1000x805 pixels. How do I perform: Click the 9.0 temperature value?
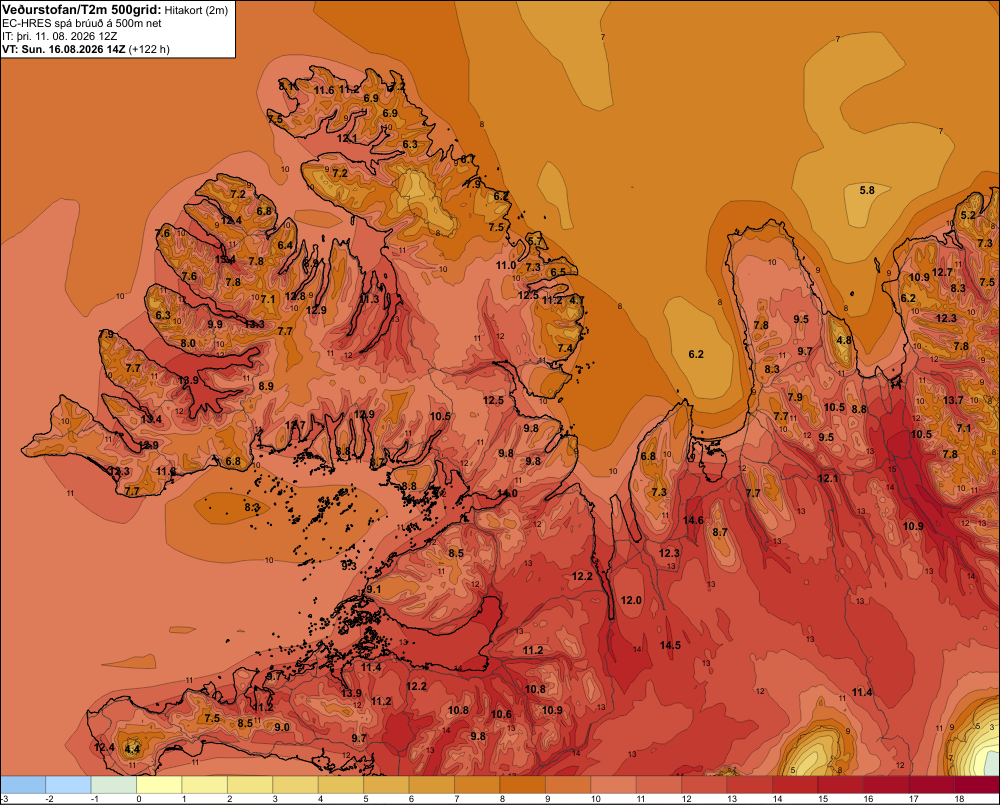[282, 727]
